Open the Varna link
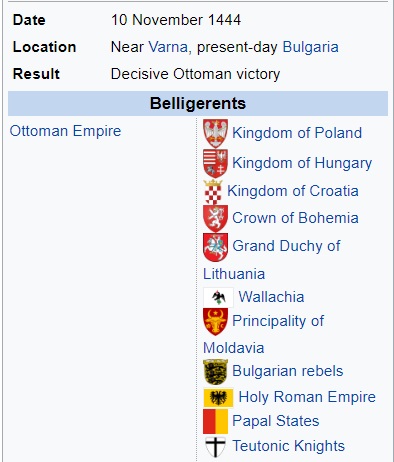Image resolution: width=394 pixels, height=462 pixels. pyautogui.click(x=168, y=47)
